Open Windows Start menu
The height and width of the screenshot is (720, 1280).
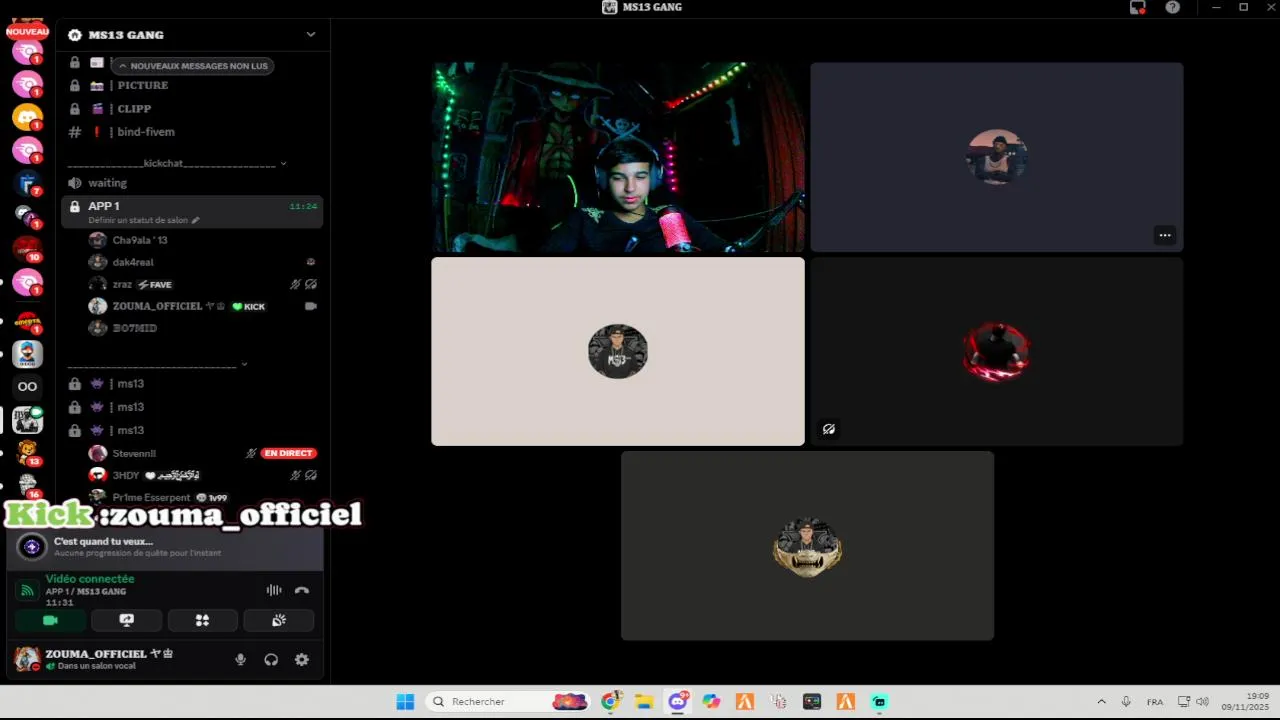click(x=405, y=702)
